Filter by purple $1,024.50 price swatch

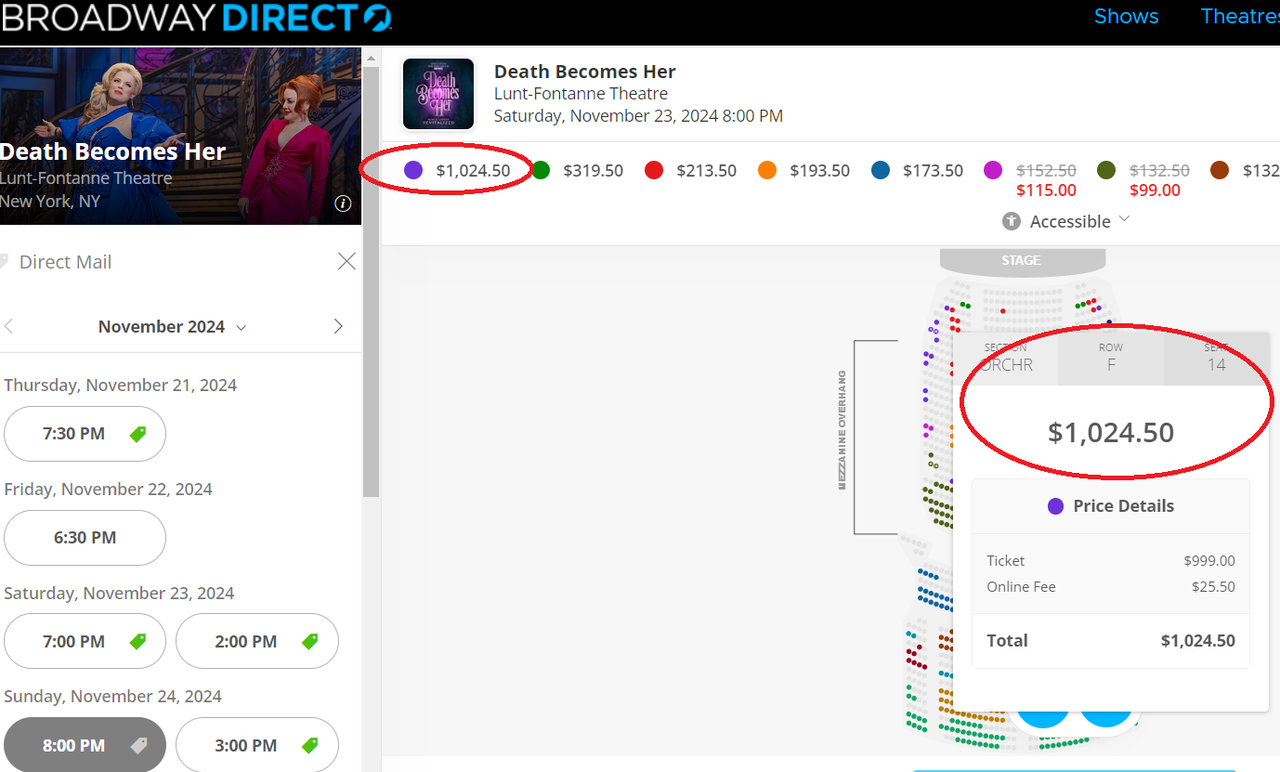(x=413, y=170)
